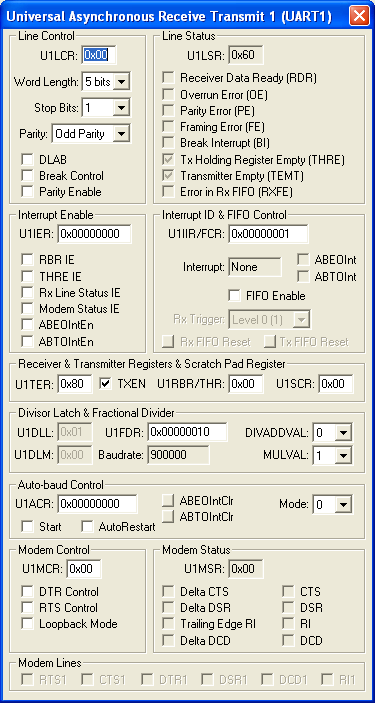The width and height of the screenshot is (375, 703).
Task: Toggle the Delta DCD checkbox
Action: coord(169,640)
